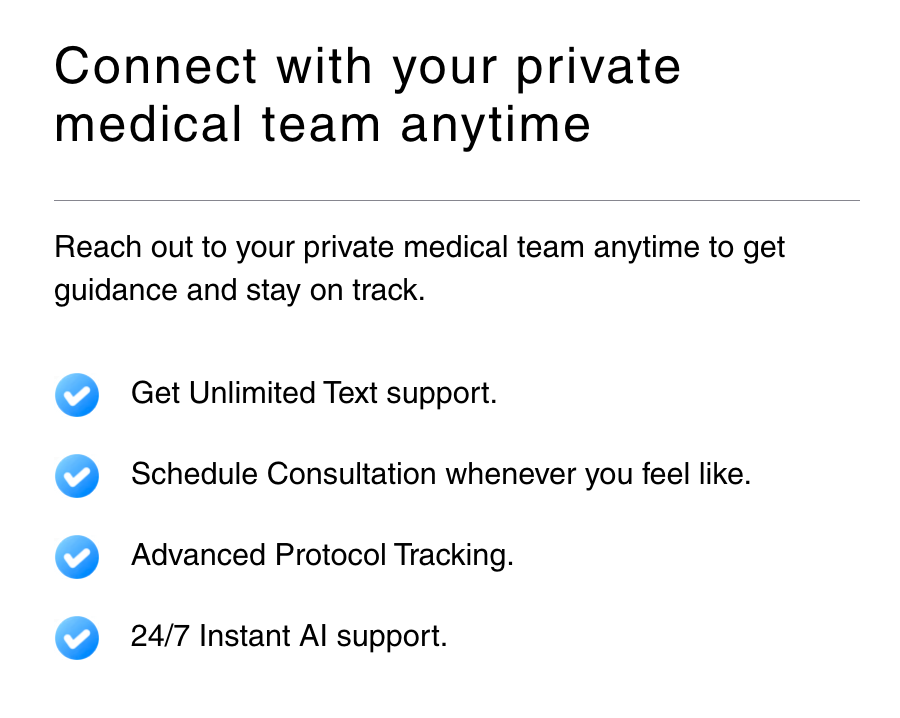Click the horizontal divider line under the heading
Image resolution: width=900 pixels, height=718 pixels.
457,200
